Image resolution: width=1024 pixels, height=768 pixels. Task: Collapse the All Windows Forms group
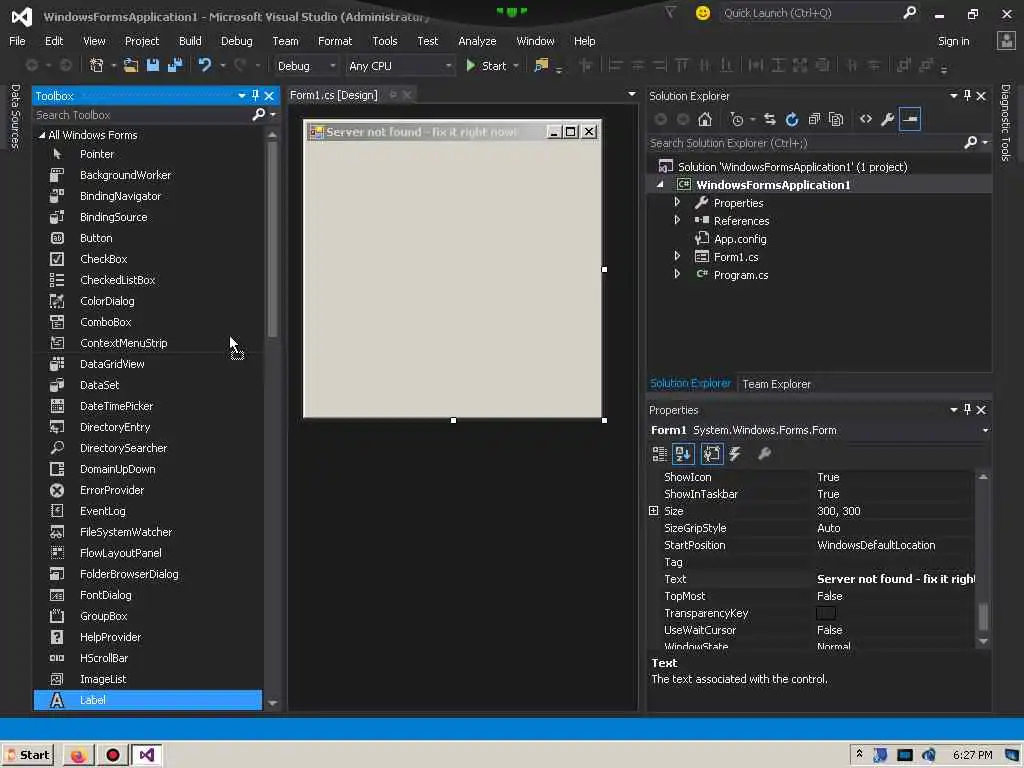[42, 135]
